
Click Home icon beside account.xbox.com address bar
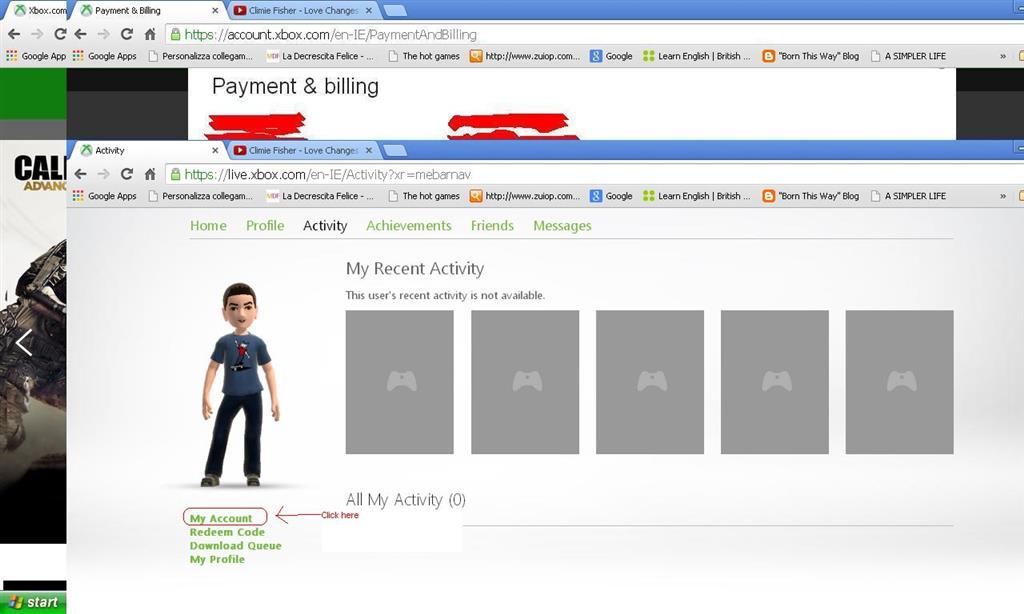pos(150,34)
